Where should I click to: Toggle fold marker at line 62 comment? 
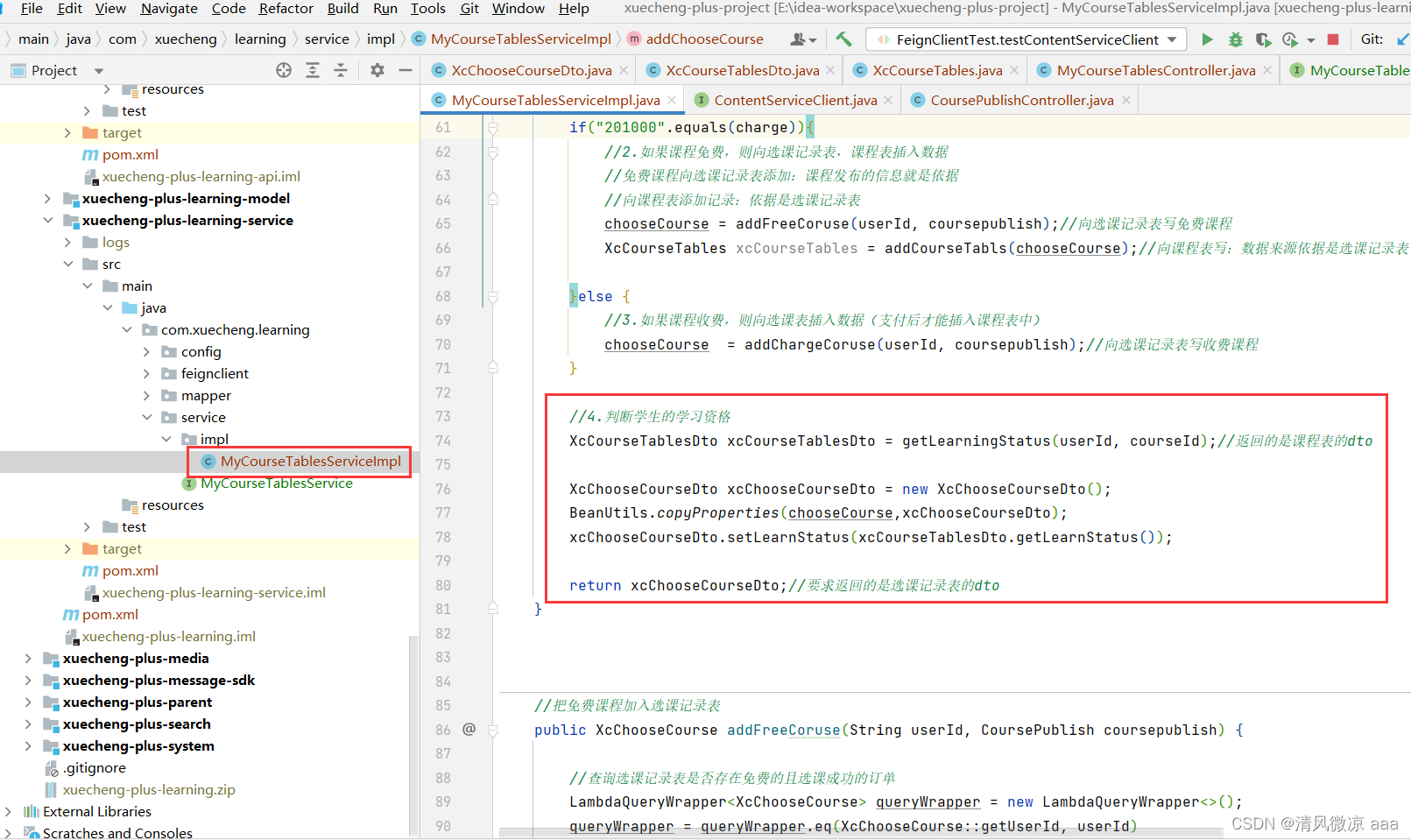(493, 152)
